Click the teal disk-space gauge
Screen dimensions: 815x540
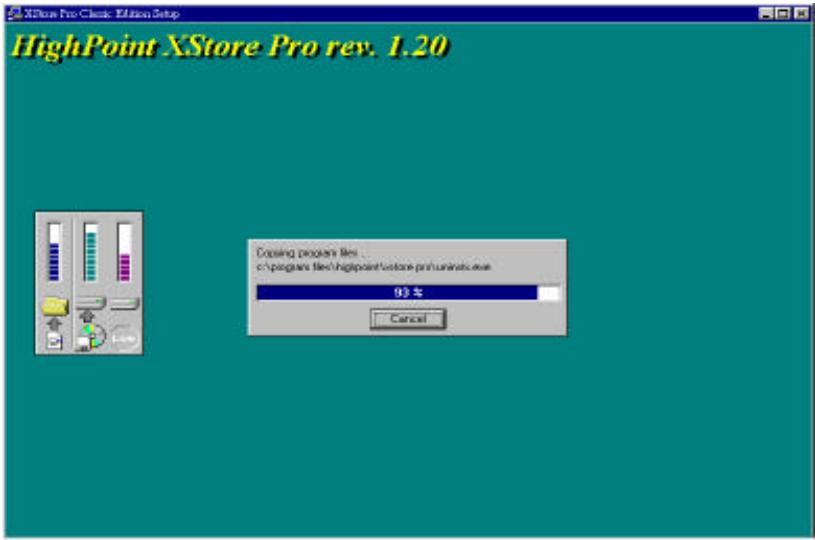[x=90, y=252]
